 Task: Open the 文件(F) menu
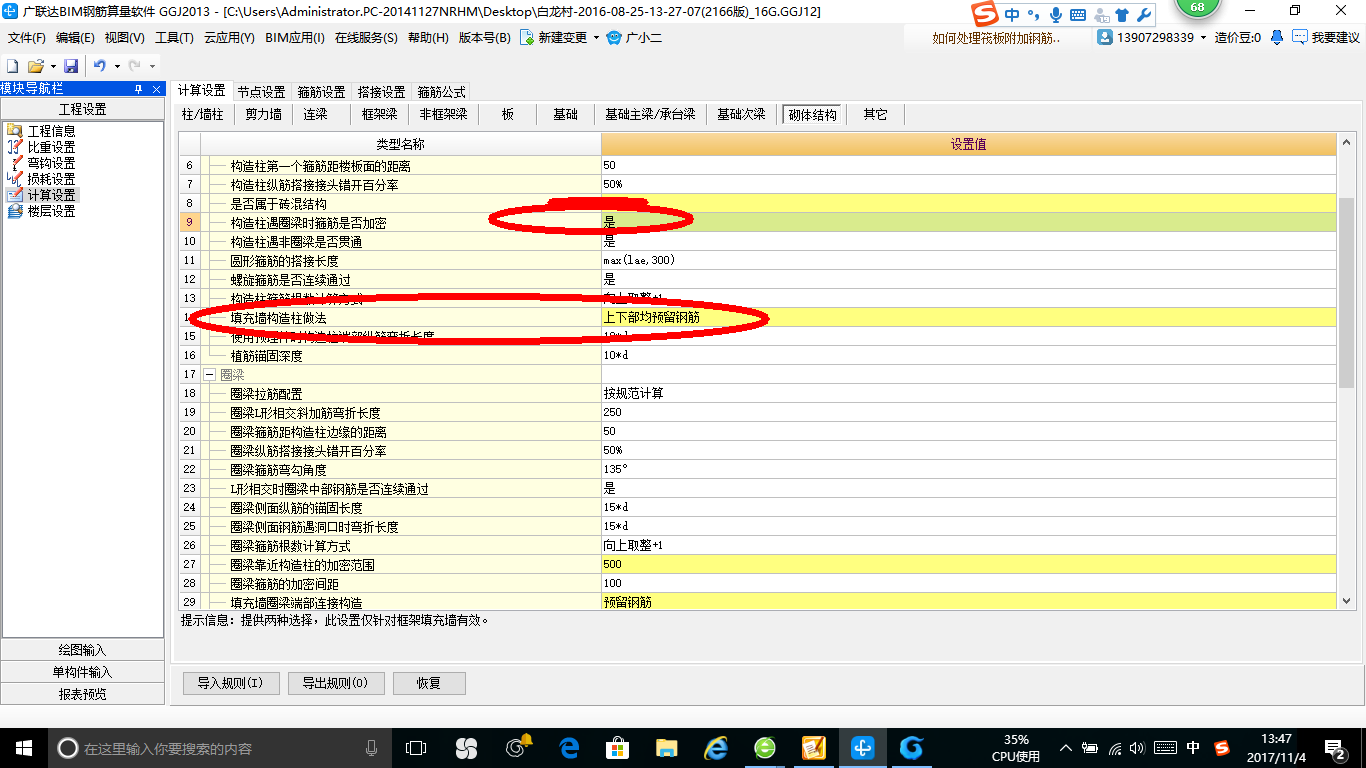pos(26,38)
